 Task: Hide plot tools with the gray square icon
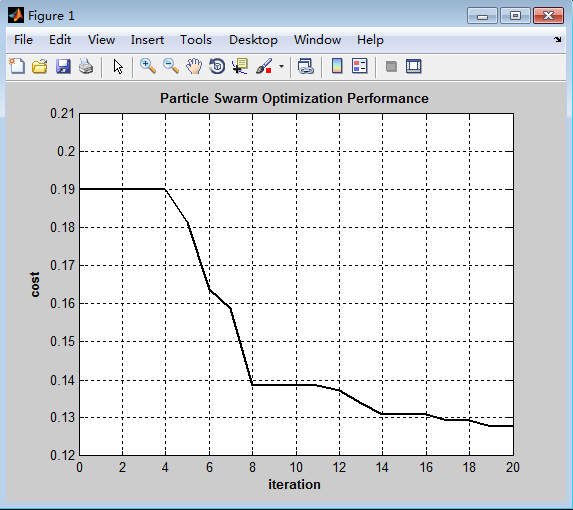click(391, 66)
